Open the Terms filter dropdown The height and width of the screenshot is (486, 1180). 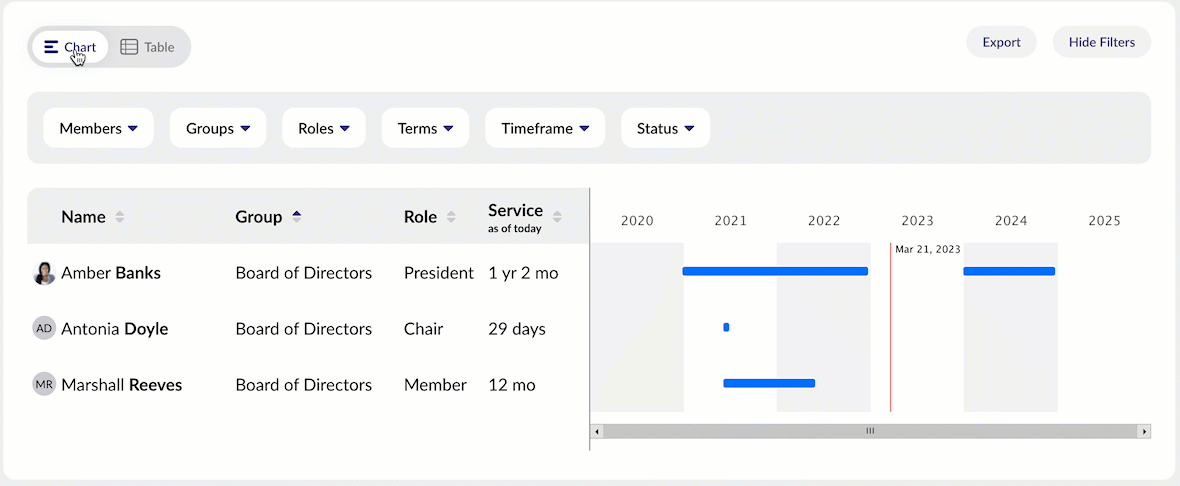425,128
